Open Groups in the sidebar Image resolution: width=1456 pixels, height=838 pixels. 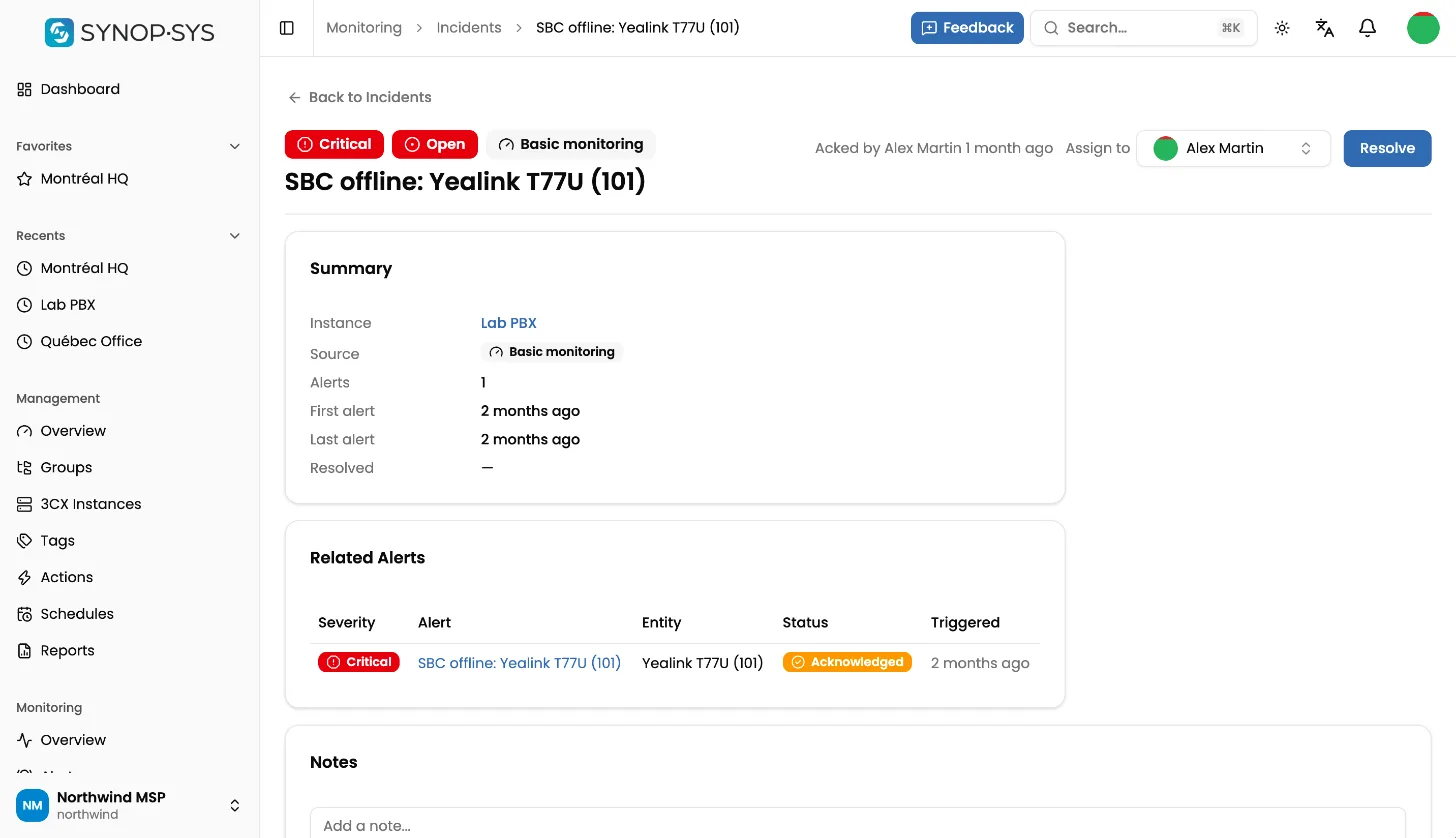pyautogui.click(x=66, y=468)
